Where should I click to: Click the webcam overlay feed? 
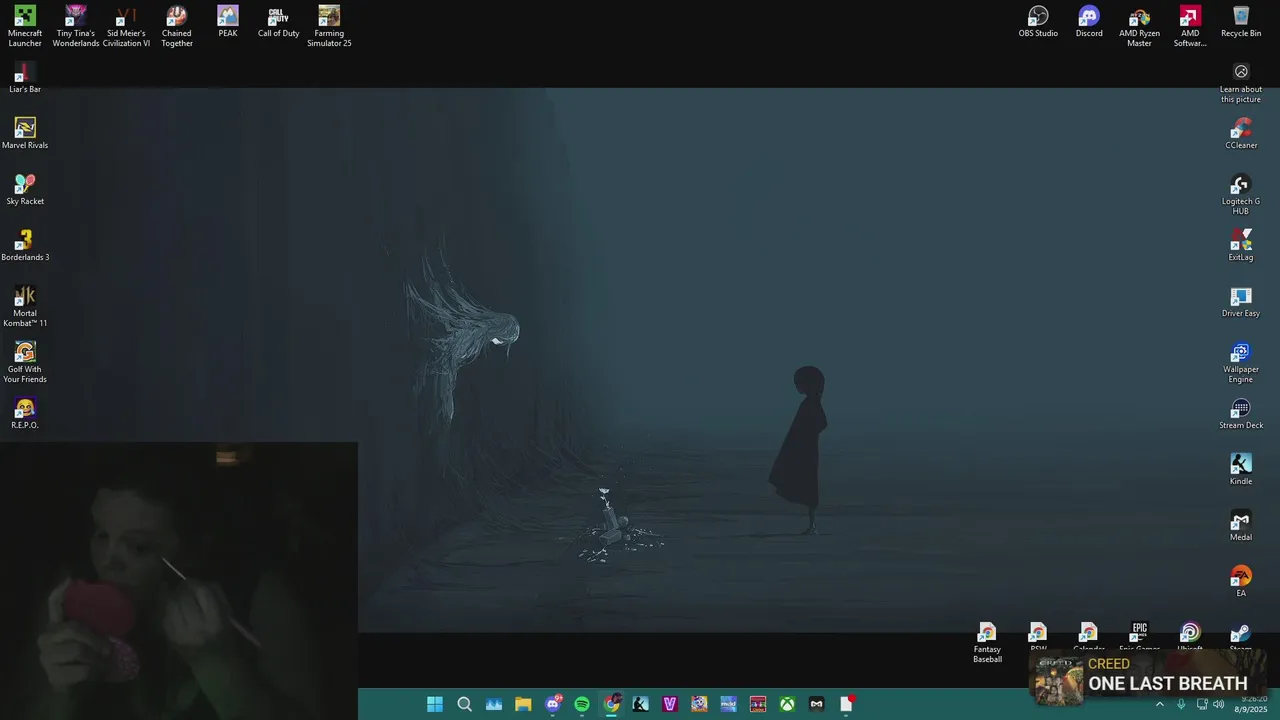[179, 581]
